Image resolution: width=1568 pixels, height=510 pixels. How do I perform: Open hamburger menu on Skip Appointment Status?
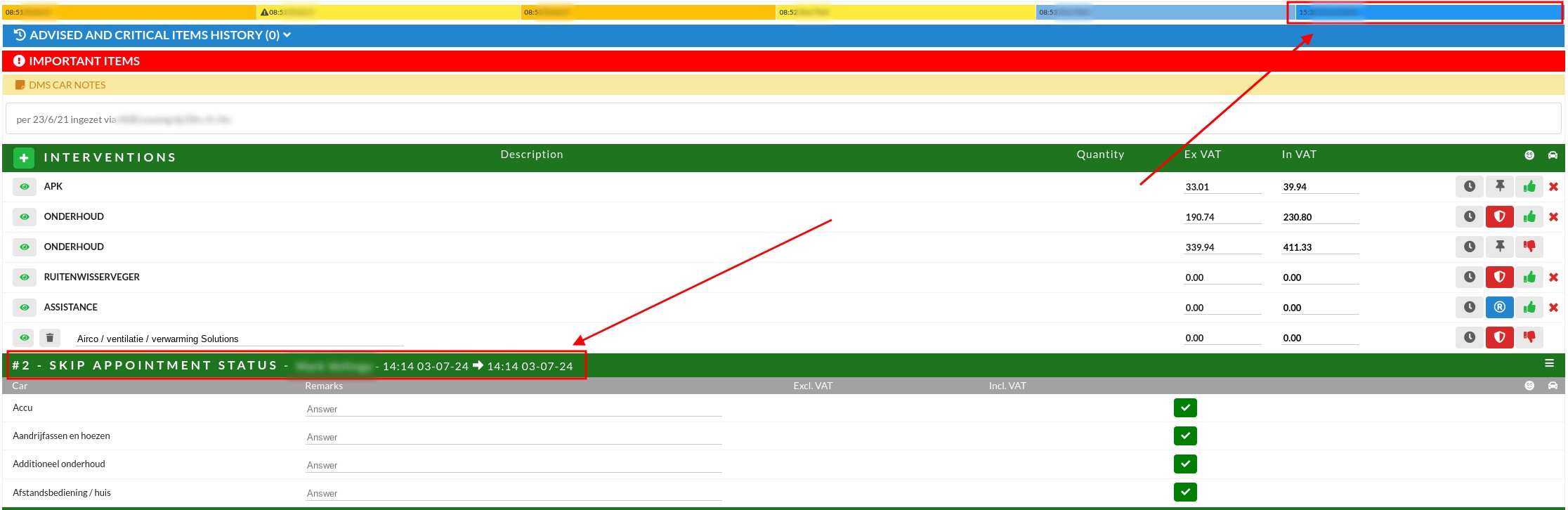click(x=1549, y=364)
